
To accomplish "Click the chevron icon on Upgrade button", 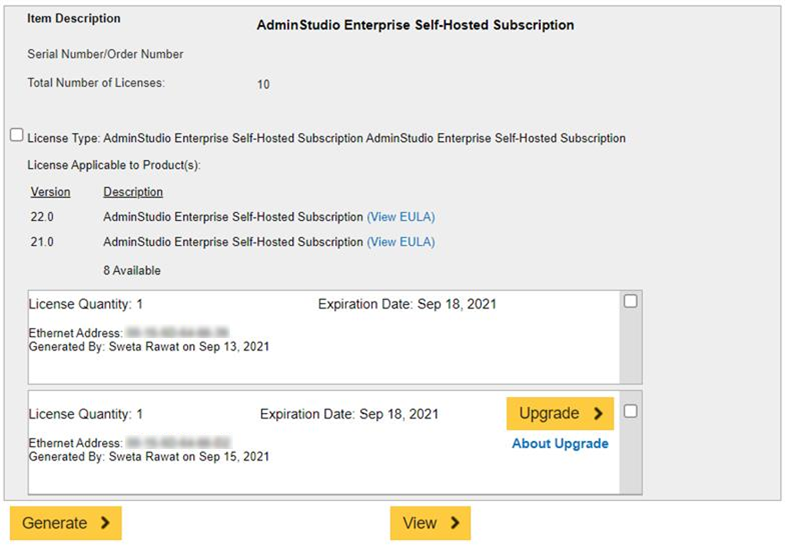I will coord(598,414).
